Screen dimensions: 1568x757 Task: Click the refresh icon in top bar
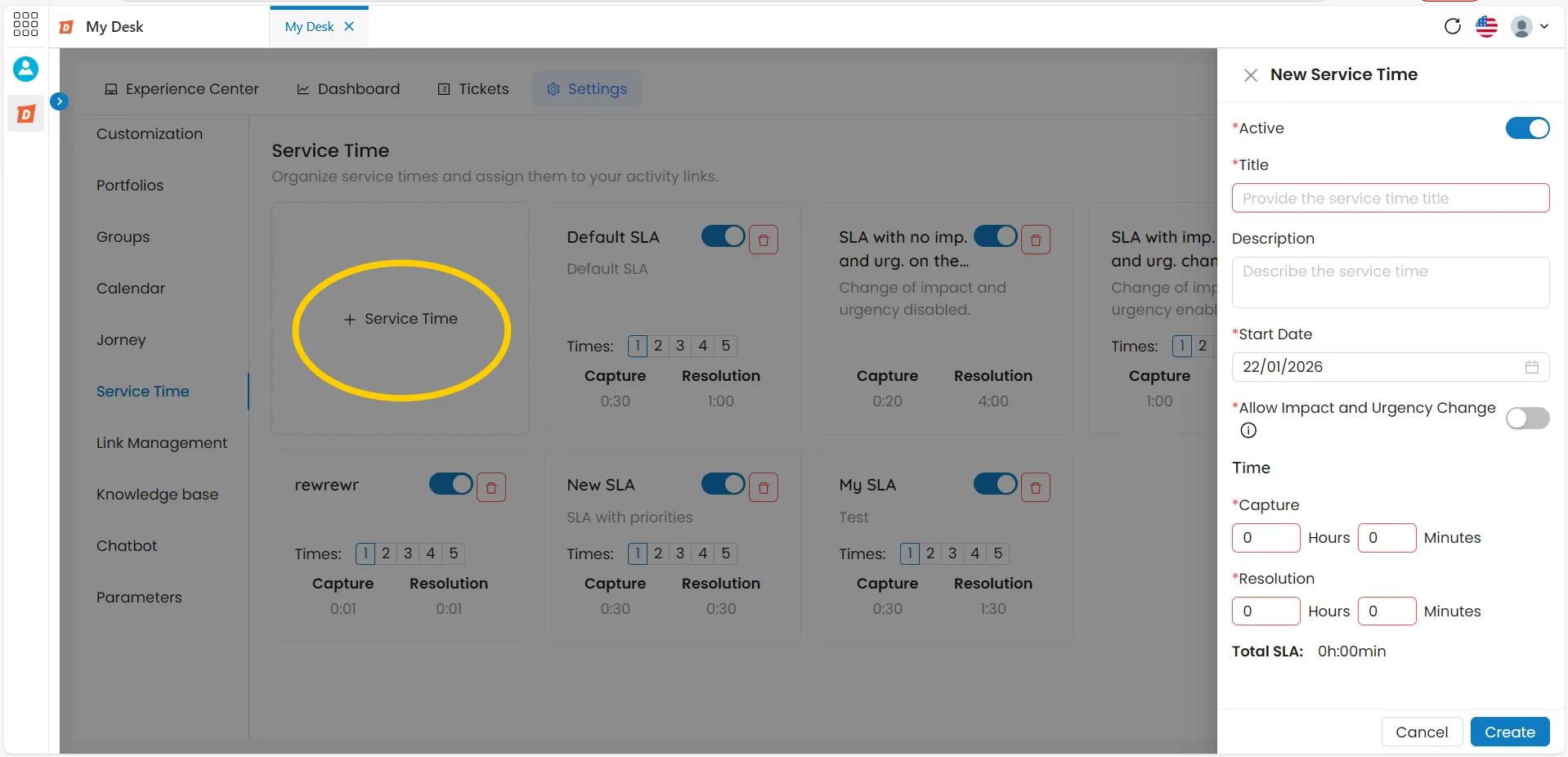pyautogui.click(x=1452, y=26)
